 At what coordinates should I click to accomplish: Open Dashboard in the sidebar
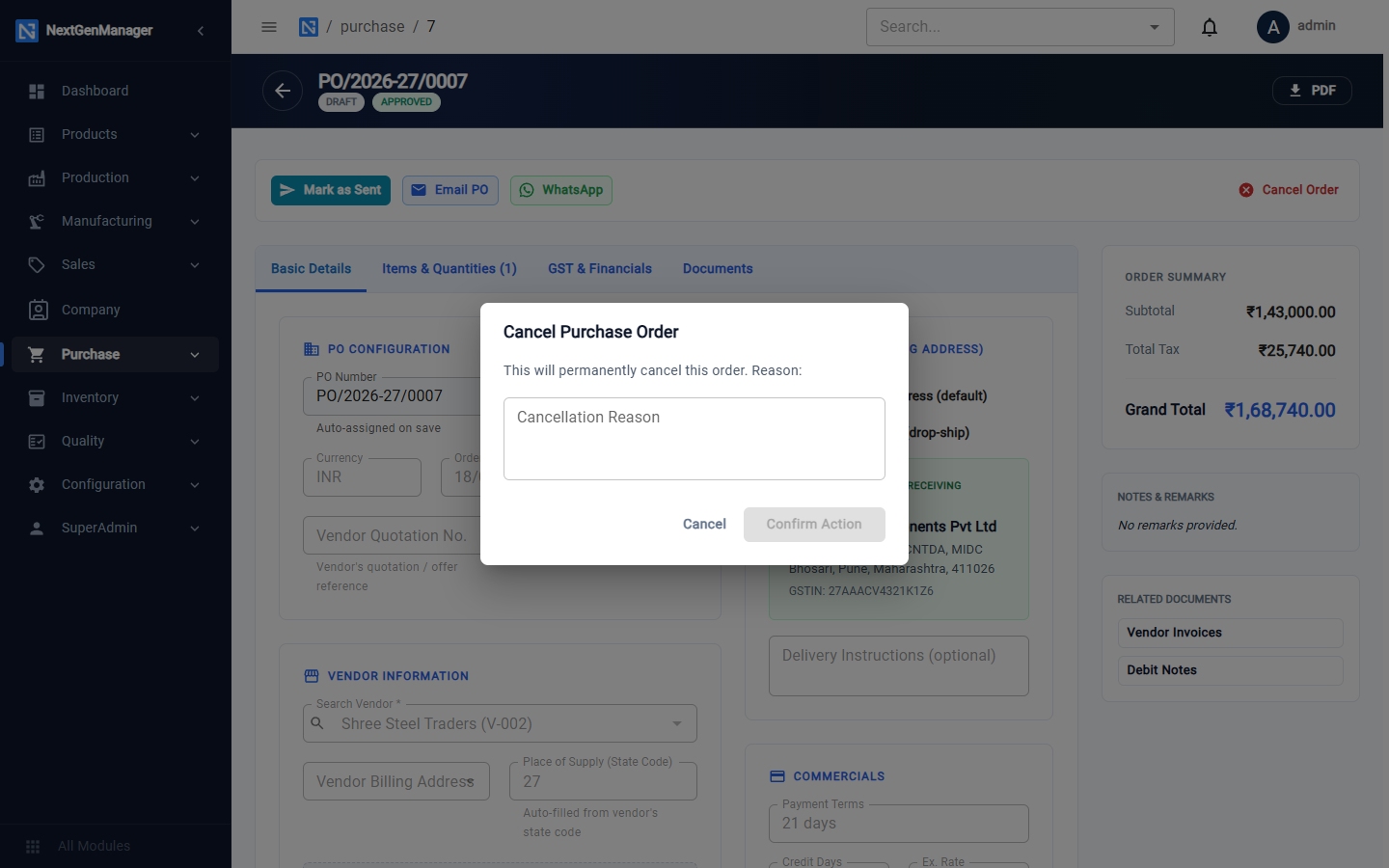coord(116,92)
